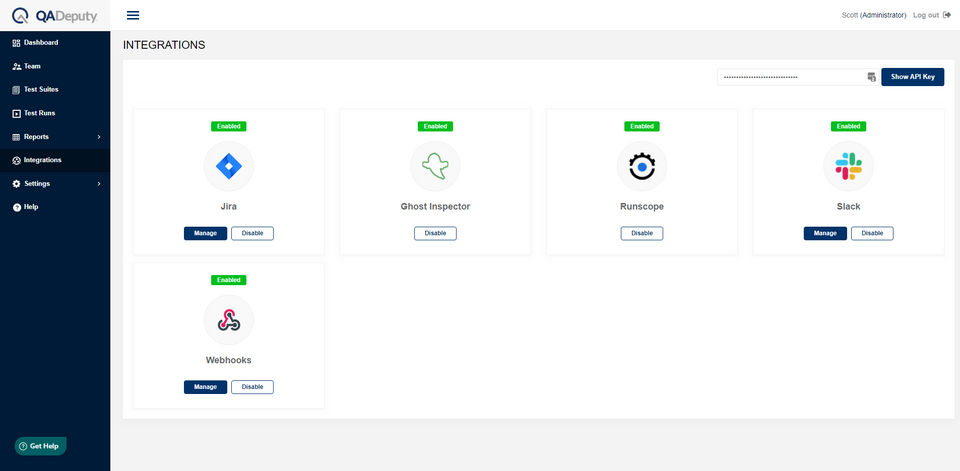Viewport: 960px width, 471px height.
Task: Open the Test Suites menu item
Action: pos(55,90)
